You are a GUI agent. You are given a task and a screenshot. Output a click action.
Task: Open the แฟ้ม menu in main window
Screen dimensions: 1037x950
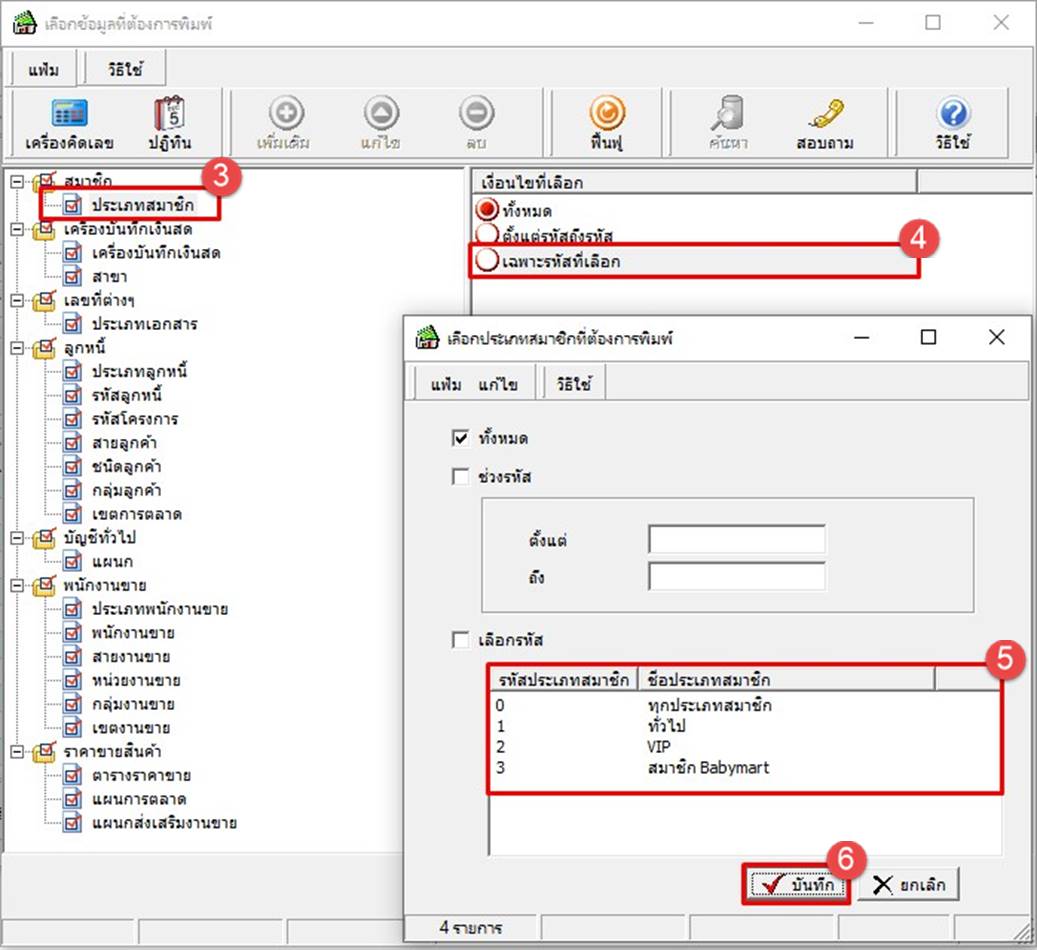(44, 71)
